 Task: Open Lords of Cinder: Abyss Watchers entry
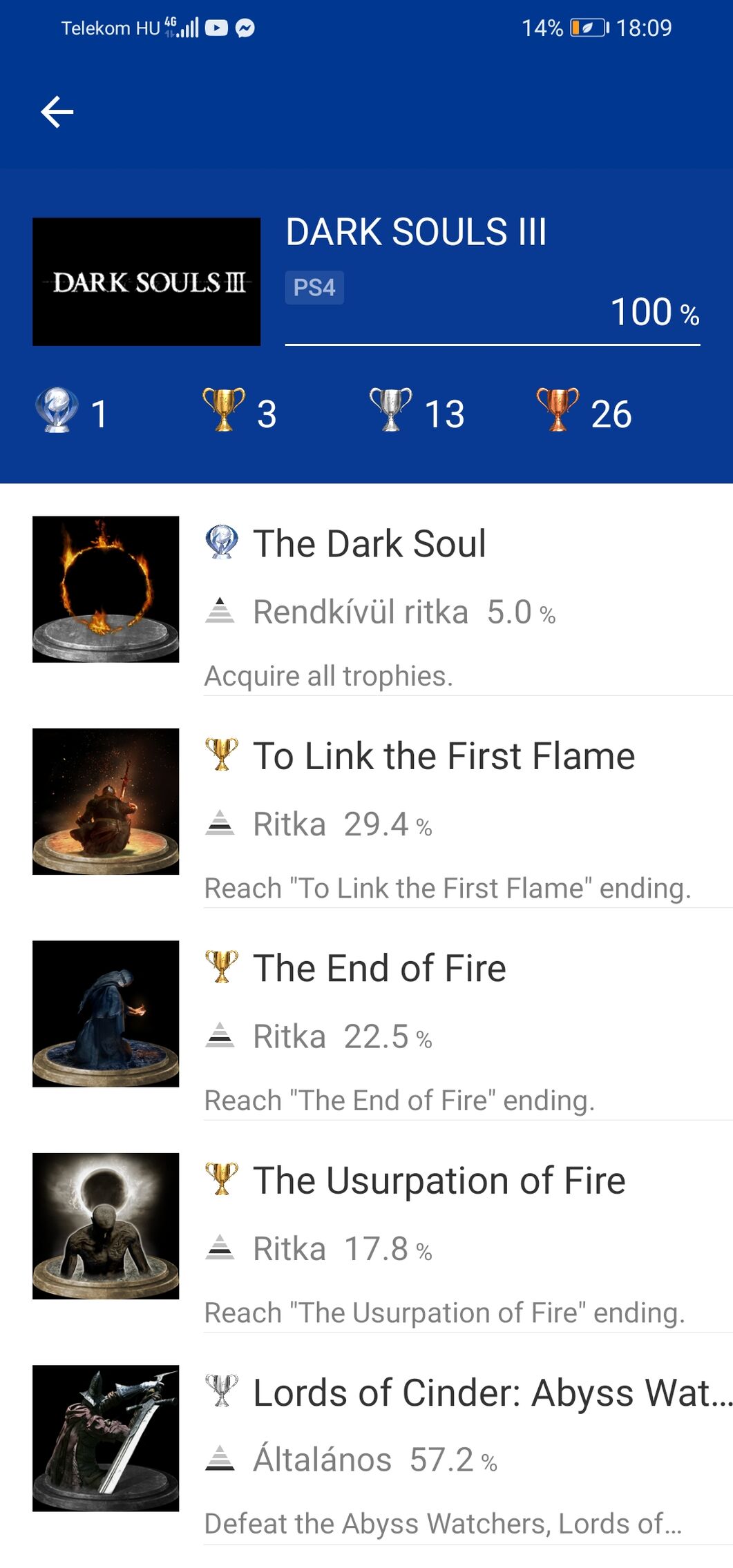click(492, 1393)
